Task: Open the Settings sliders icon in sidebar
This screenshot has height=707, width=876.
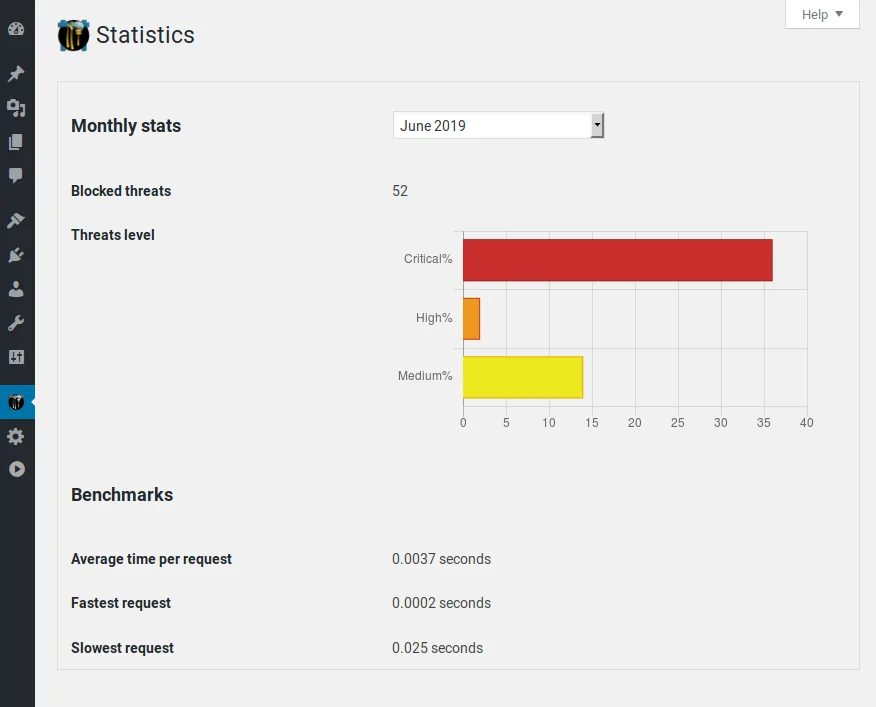Action: point(16,357)
